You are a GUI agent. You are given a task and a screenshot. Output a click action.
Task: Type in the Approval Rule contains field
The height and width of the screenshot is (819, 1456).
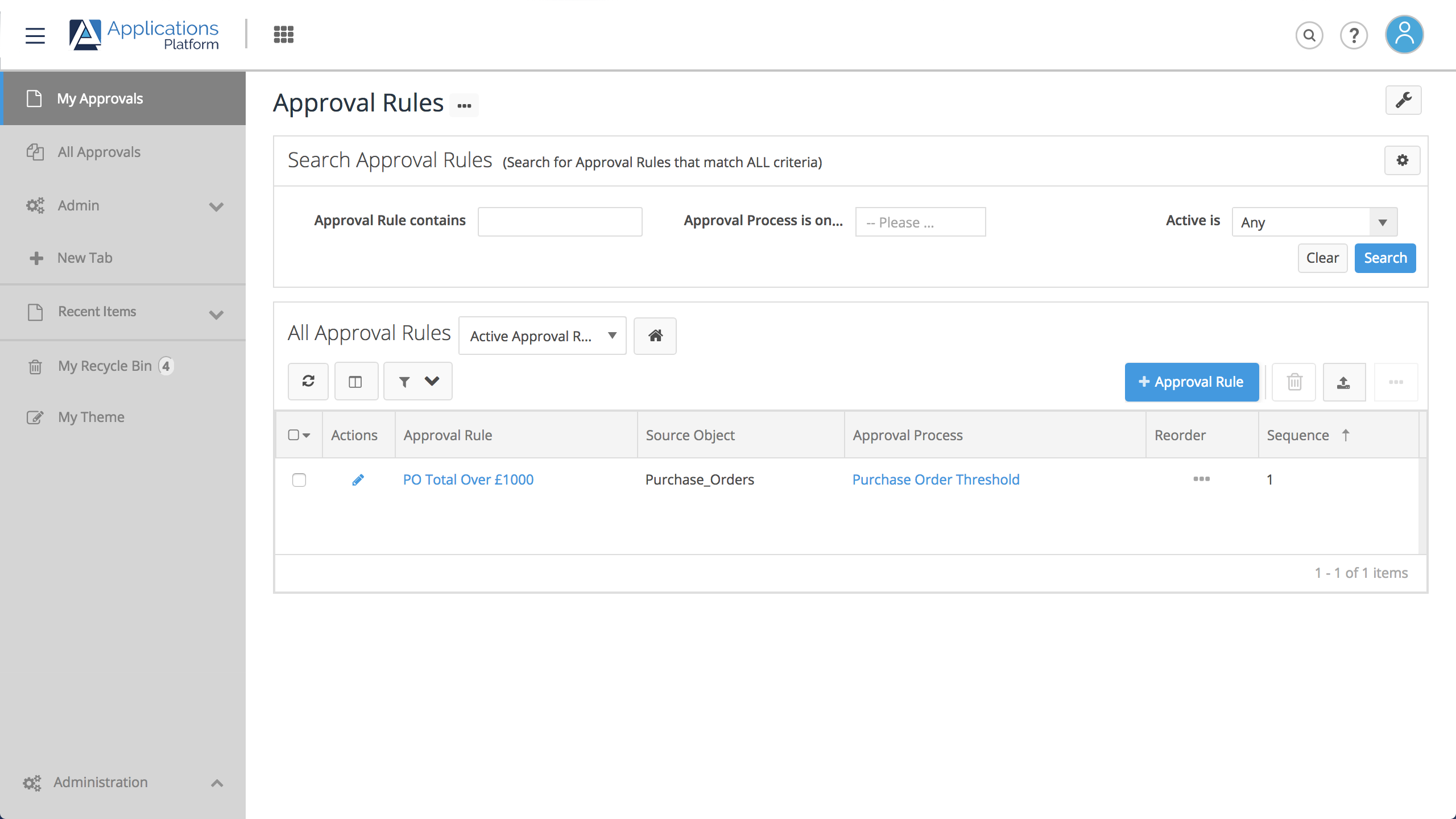pyautogui.click(x=560, y=221)
